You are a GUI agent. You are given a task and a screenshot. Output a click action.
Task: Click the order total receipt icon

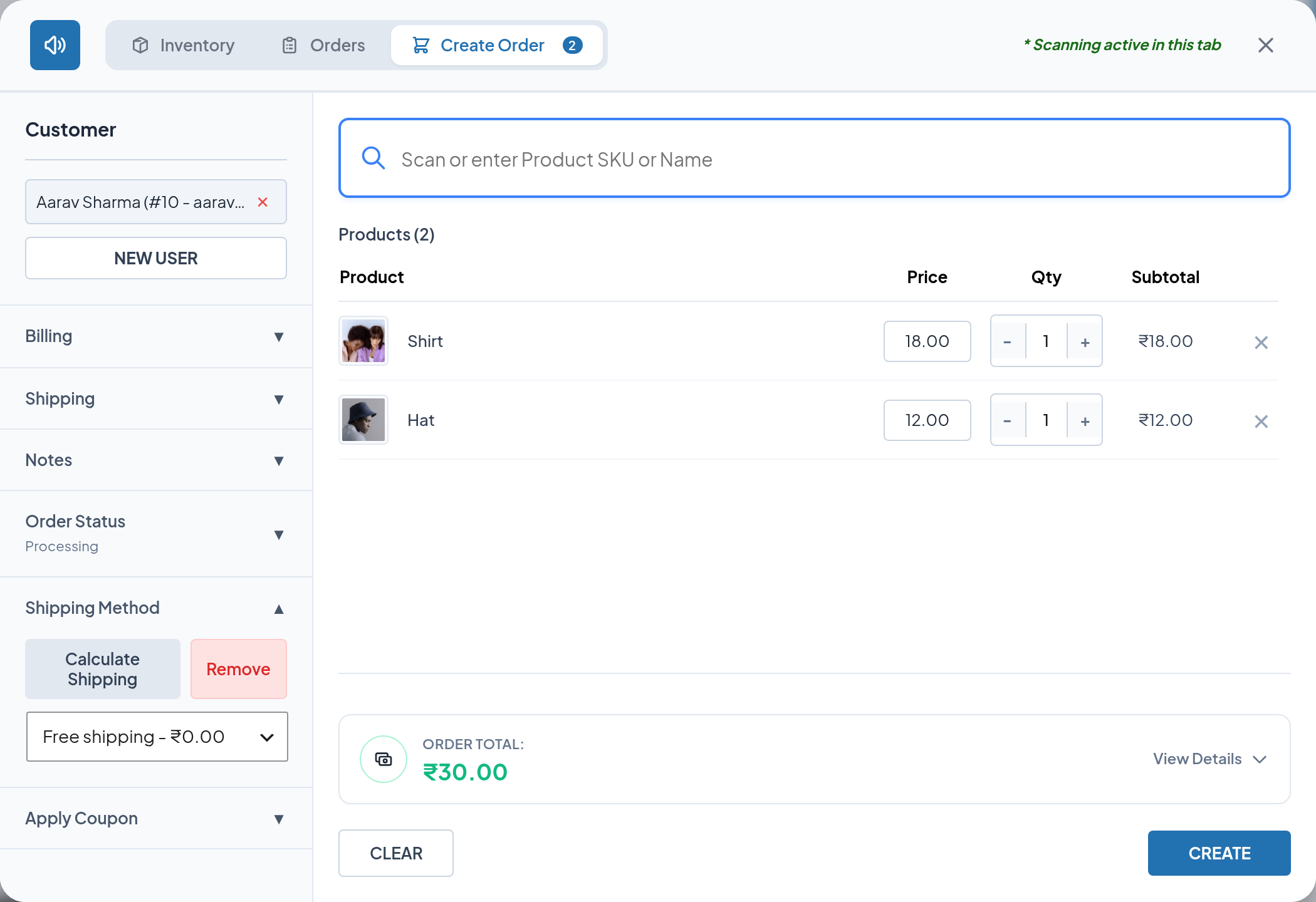(x=384, y=759)
